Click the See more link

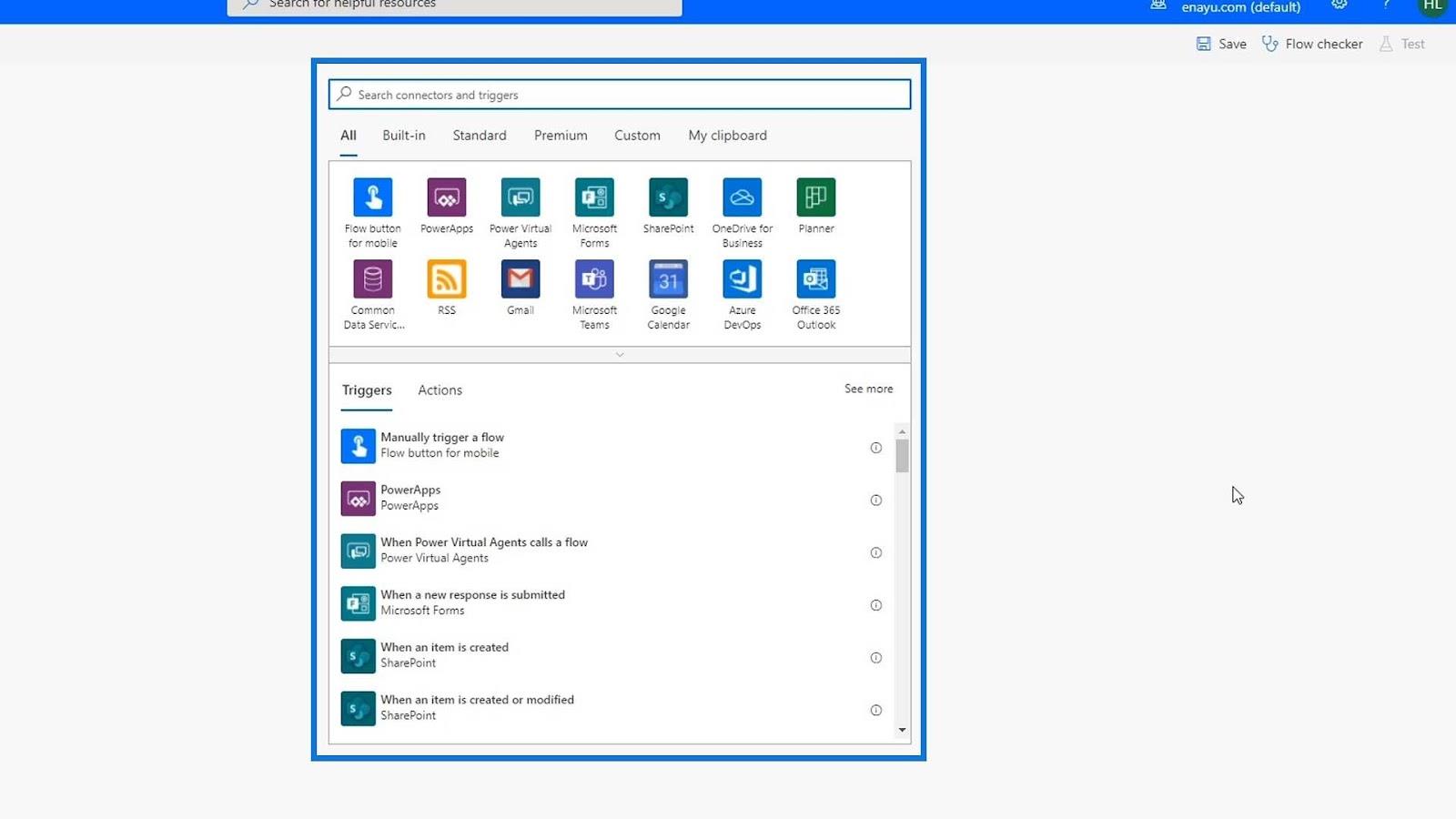click(x=868, y=389)
